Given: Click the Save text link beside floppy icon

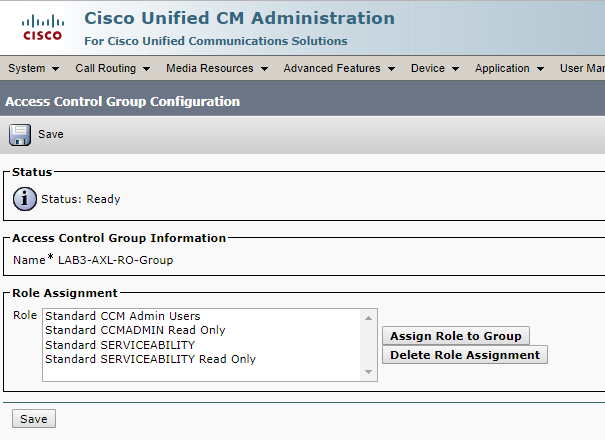Looking at the screenshot, I should coord(51,134).
